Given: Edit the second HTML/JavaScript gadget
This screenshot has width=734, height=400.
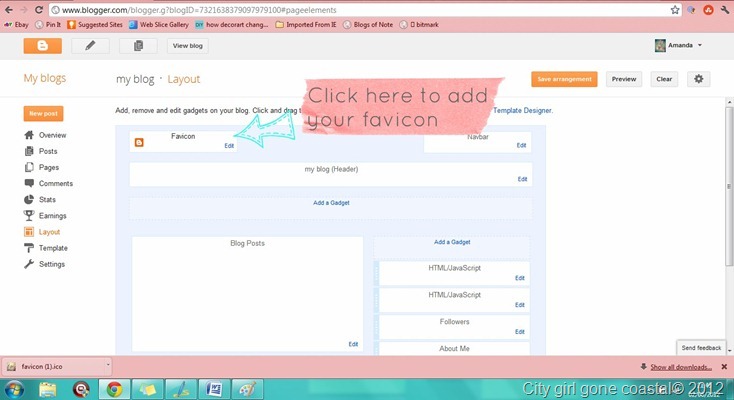Looking at the screenshot, I should click(x=520, y=304).
